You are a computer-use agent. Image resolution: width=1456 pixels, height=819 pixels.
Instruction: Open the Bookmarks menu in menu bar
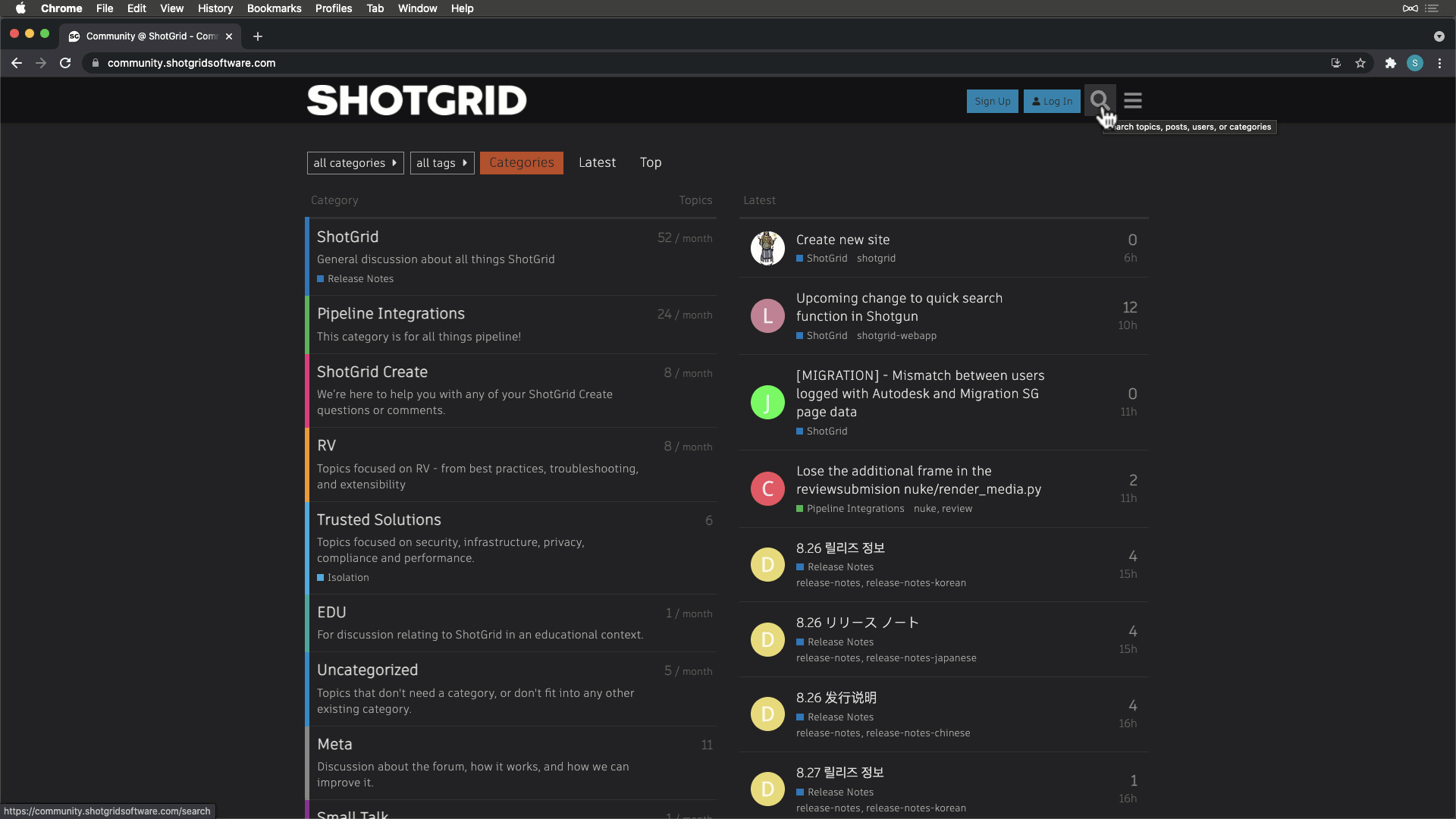pyautogui.click(x=274, y=8)
